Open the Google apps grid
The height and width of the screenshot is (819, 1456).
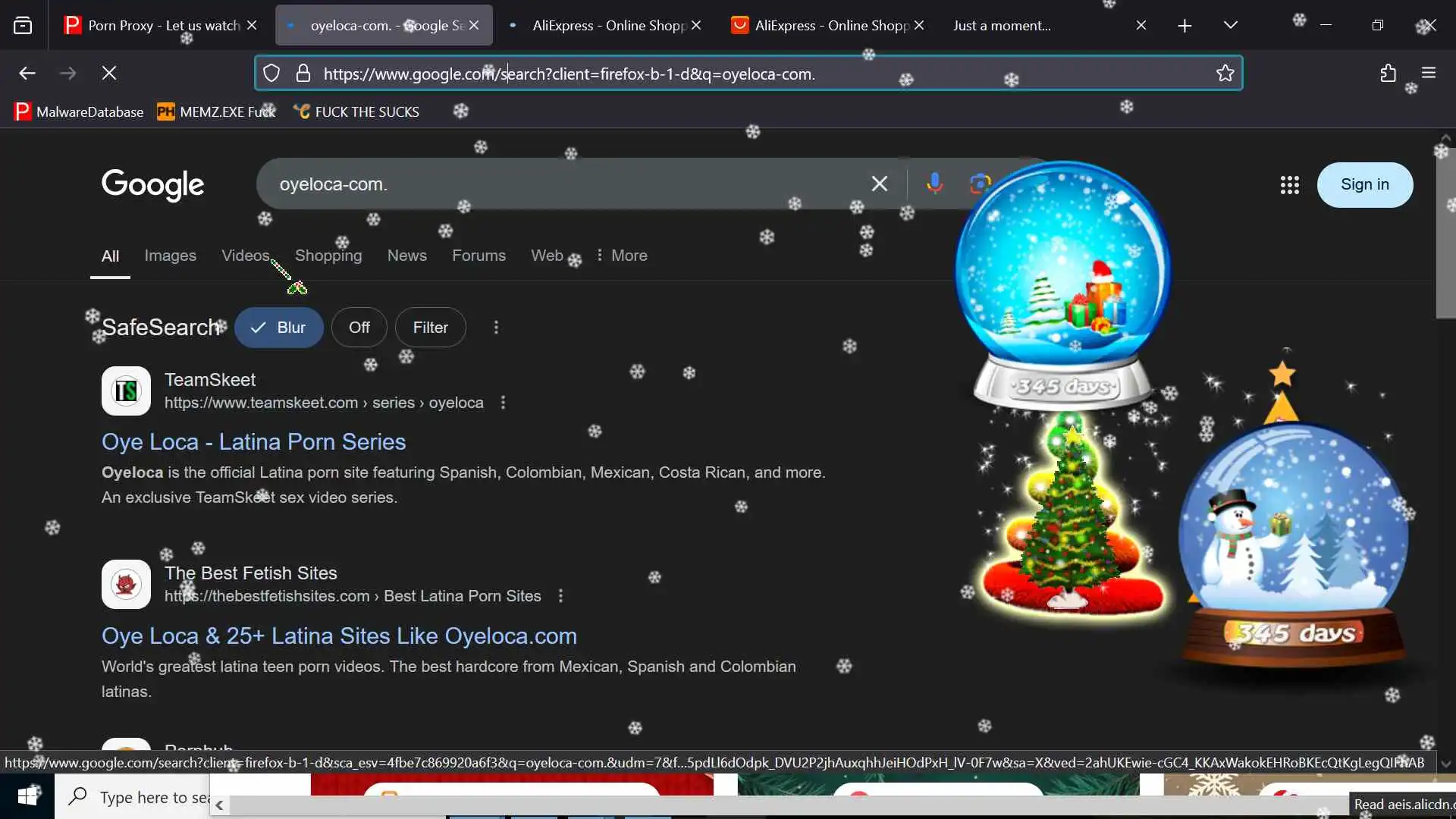tap(1289, 184)
